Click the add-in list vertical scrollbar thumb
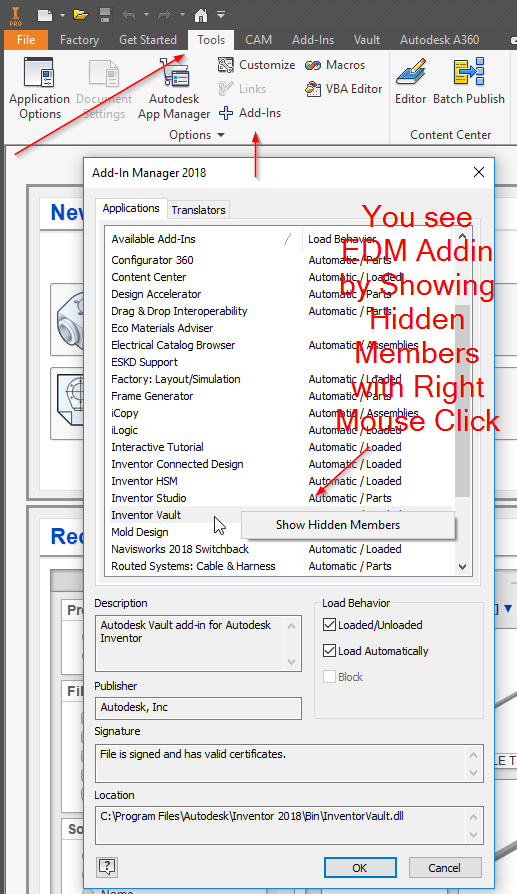 click(462, 400)
